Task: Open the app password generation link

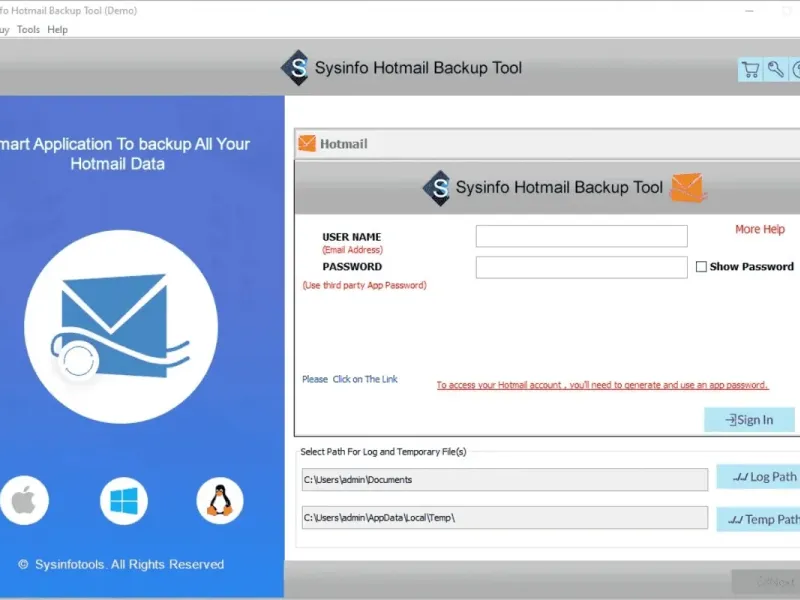Action: [x=602, y=385]
